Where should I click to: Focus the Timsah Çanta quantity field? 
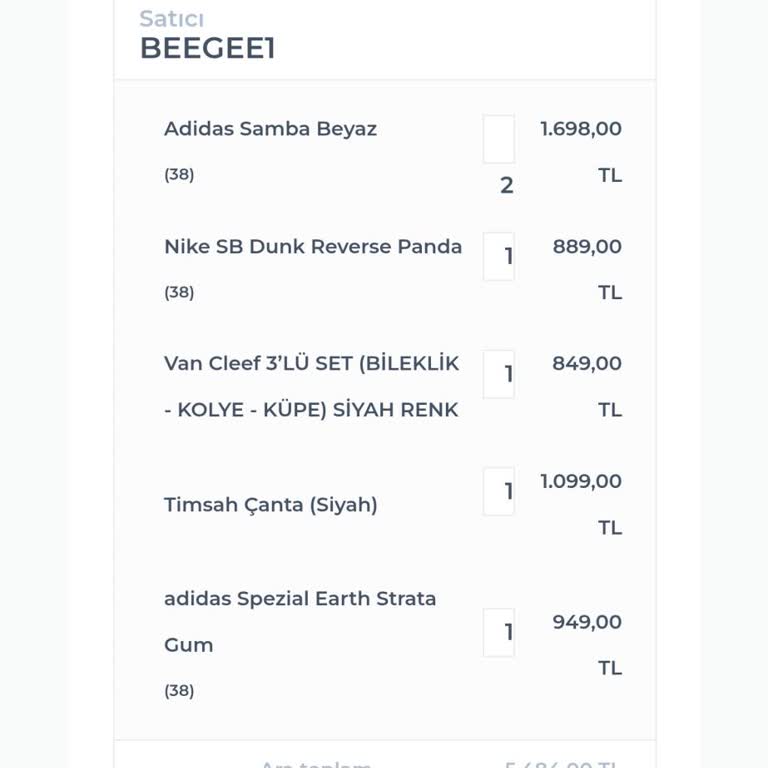click(x=499, y=491)
